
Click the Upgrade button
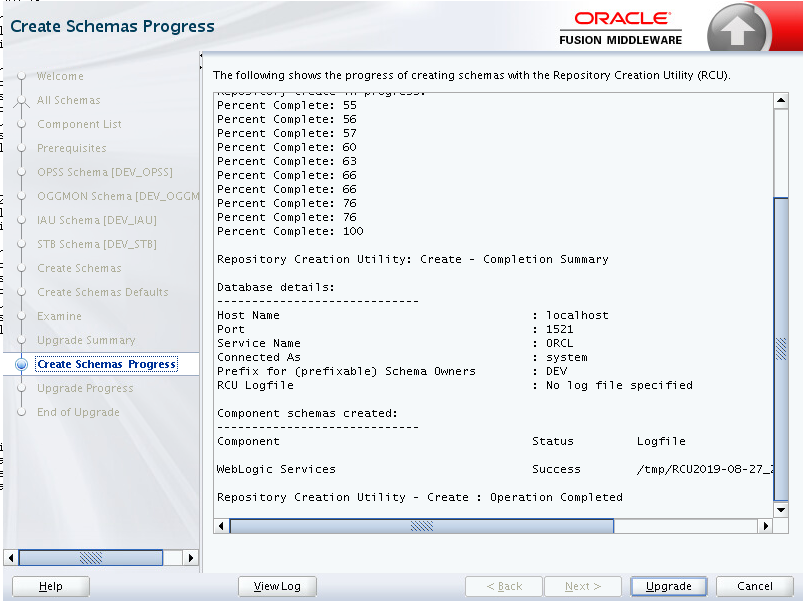pos(668,586)
